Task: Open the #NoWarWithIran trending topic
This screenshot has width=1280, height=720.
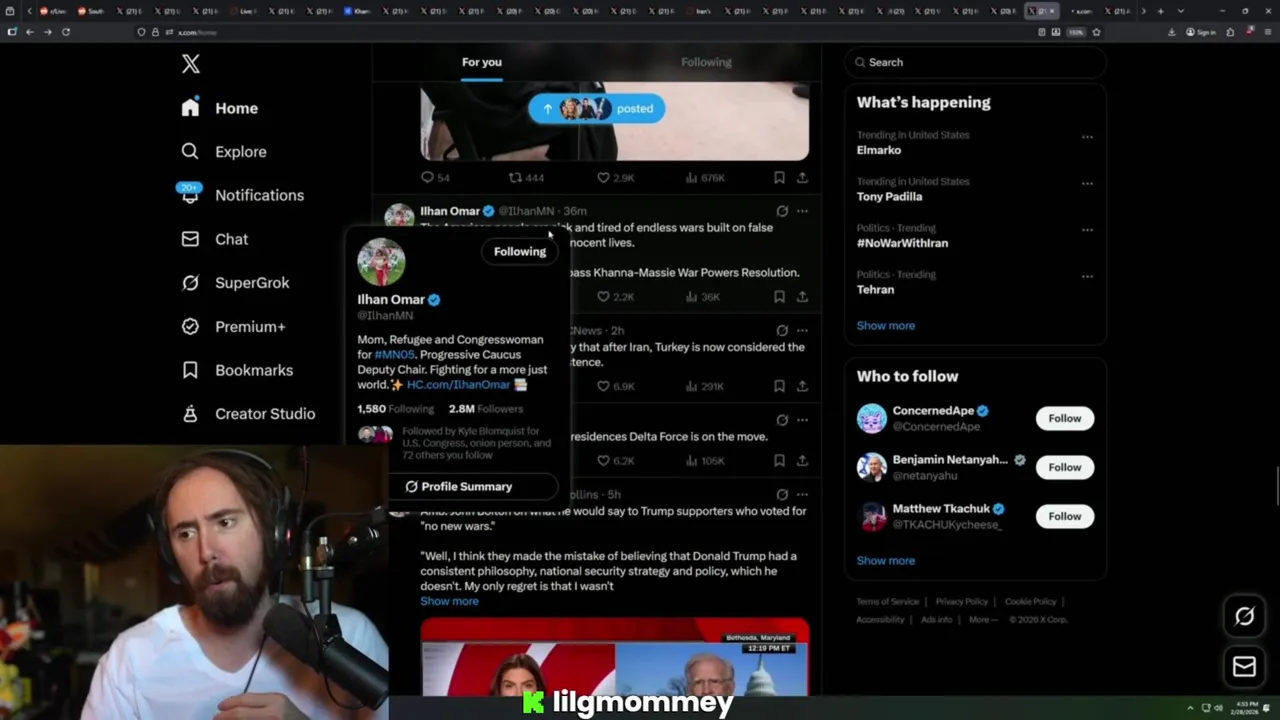Action: click(902, 243)
